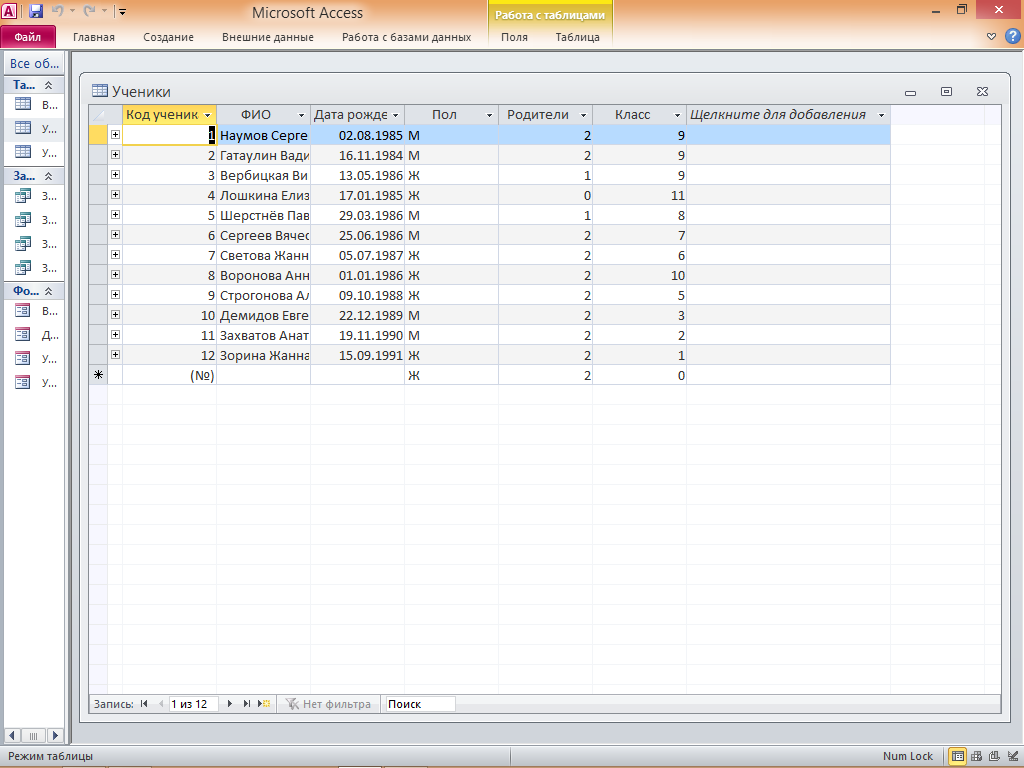Click the current record number box
Viewport: 1024px width, 768px height.
pos(193,704)
